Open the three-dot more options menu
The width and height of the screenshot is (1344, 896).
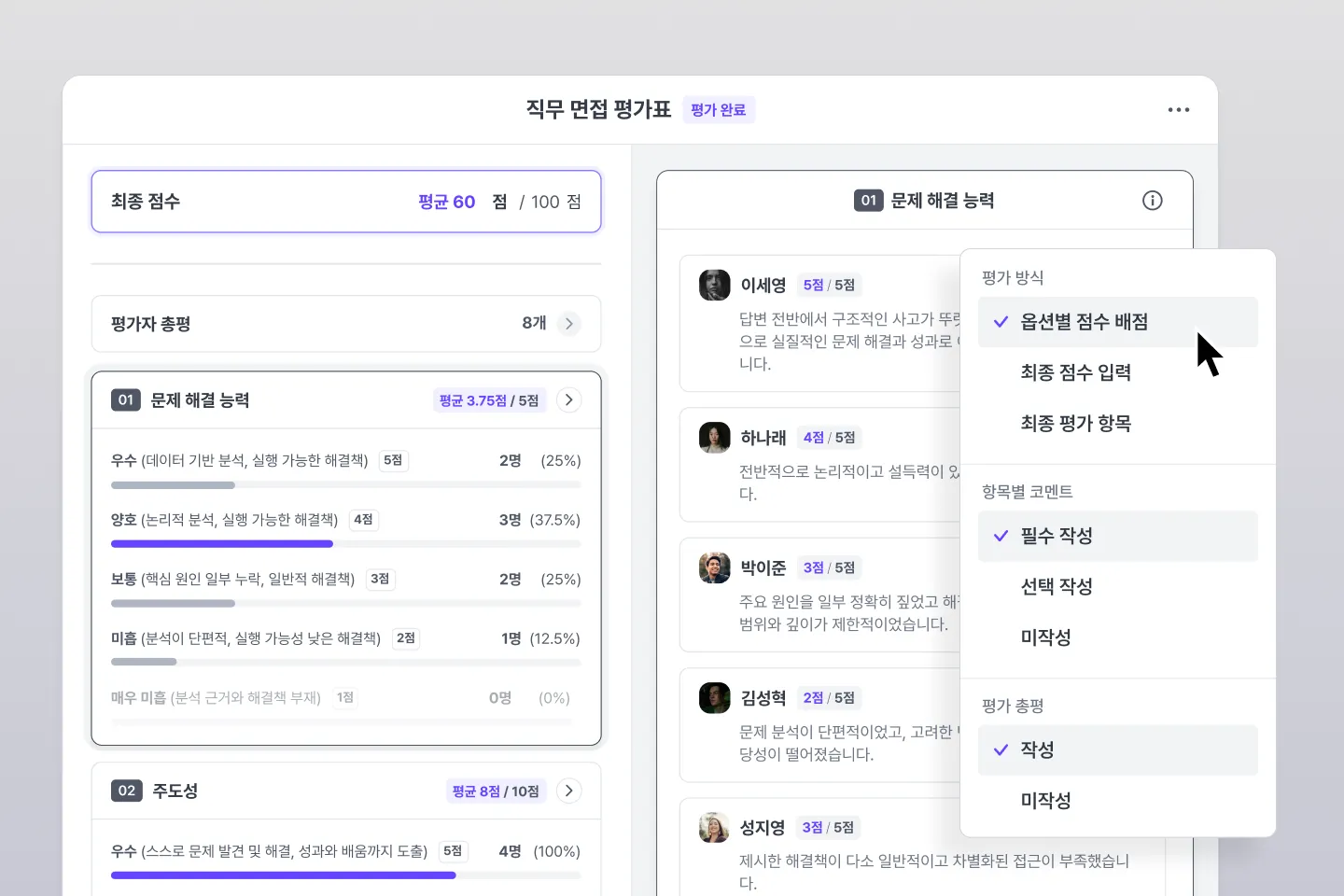[1179, 110]
